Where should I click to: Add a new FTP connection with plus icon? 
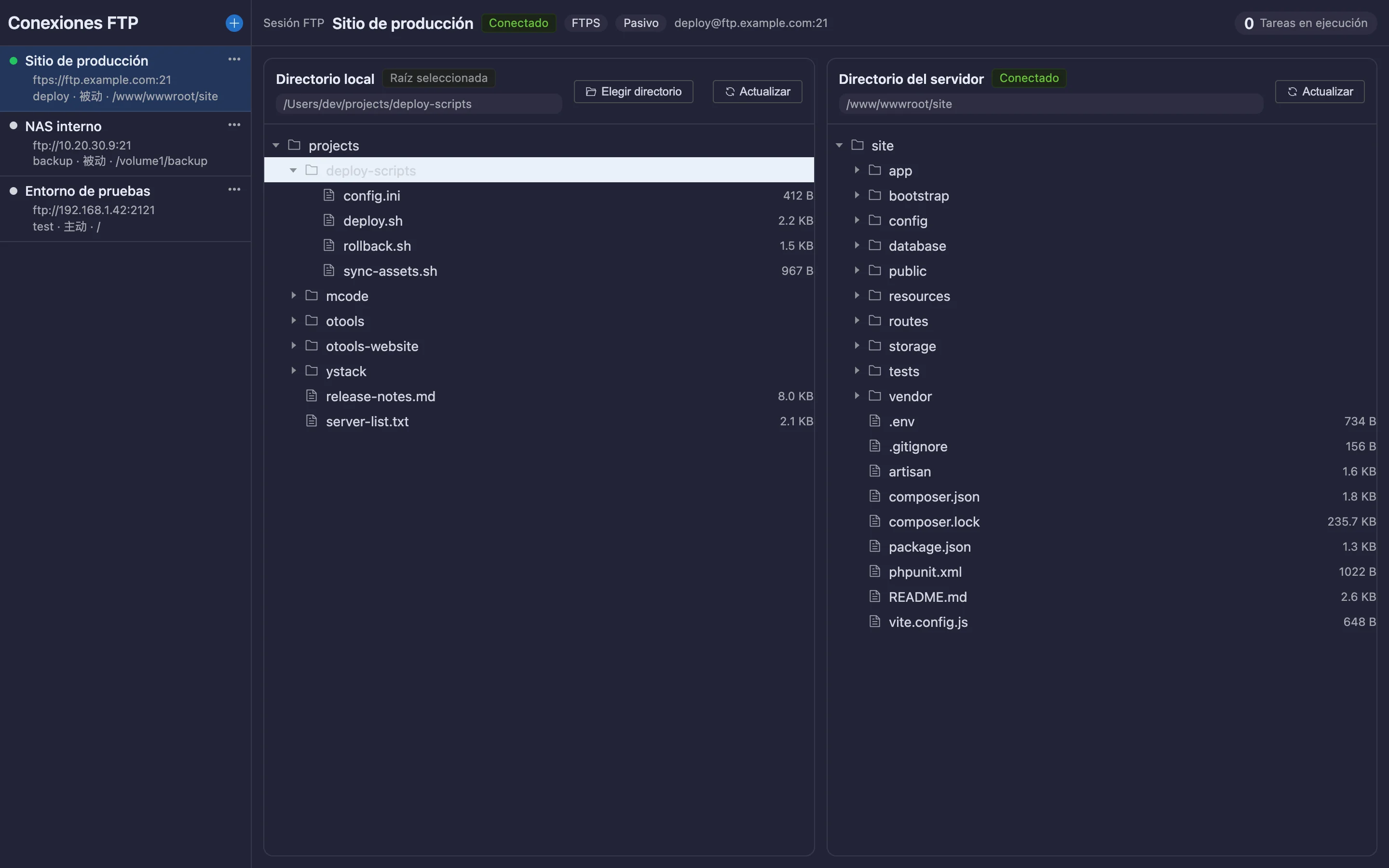point(234,23)
